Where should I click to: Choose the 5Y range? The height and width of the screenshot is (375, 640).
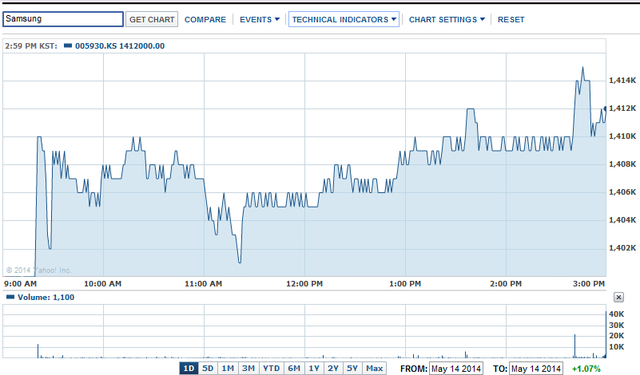click(x=352, y=368)
